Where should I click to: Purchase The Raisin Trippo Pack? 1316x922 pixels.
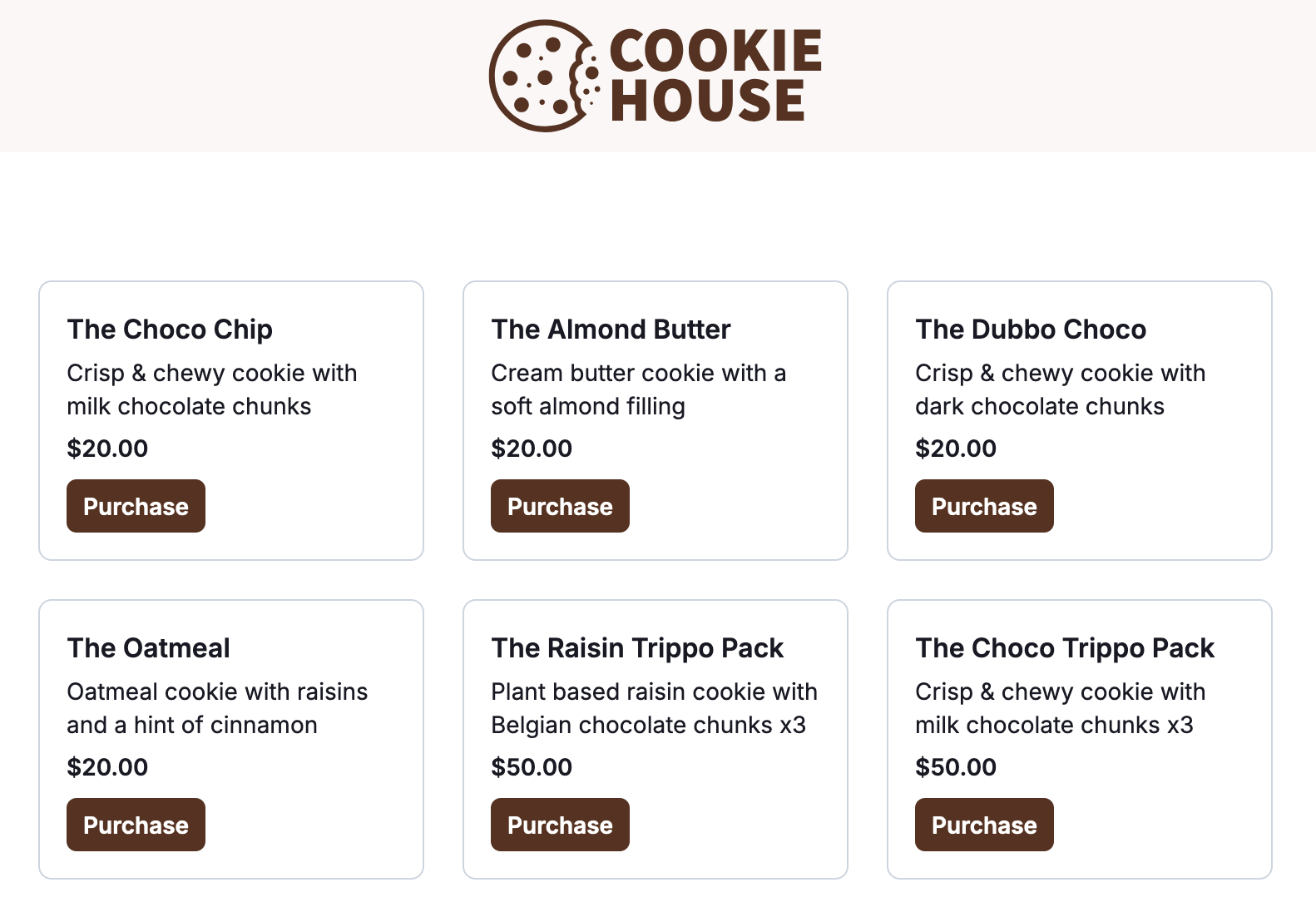[x=560, y=825]
